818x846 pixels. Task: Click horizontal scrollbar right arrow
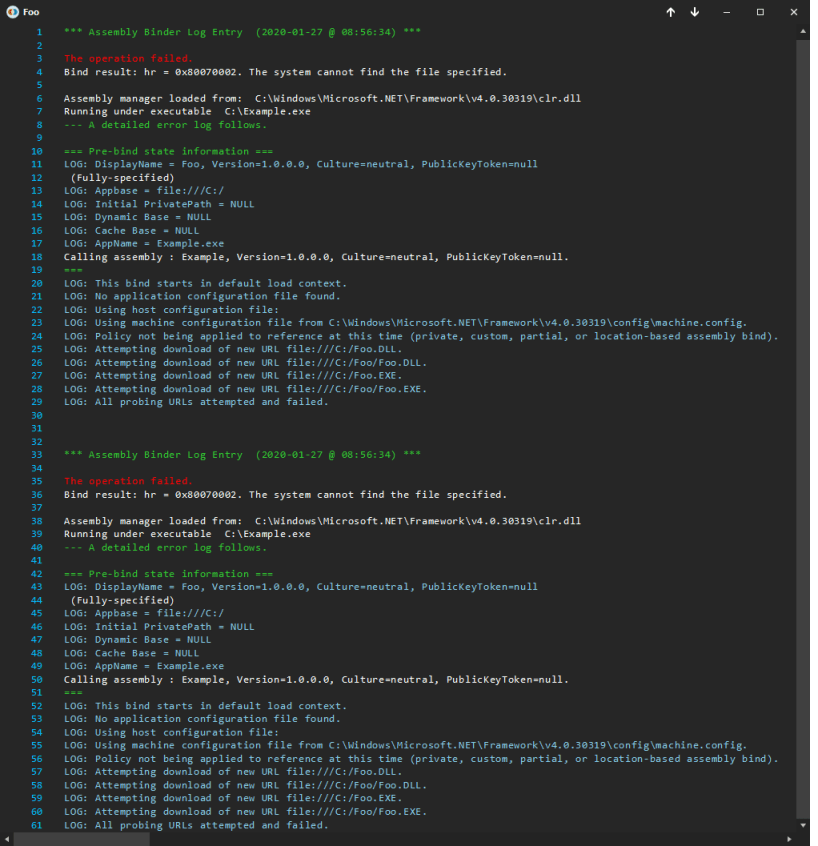(x=789, y=839)
